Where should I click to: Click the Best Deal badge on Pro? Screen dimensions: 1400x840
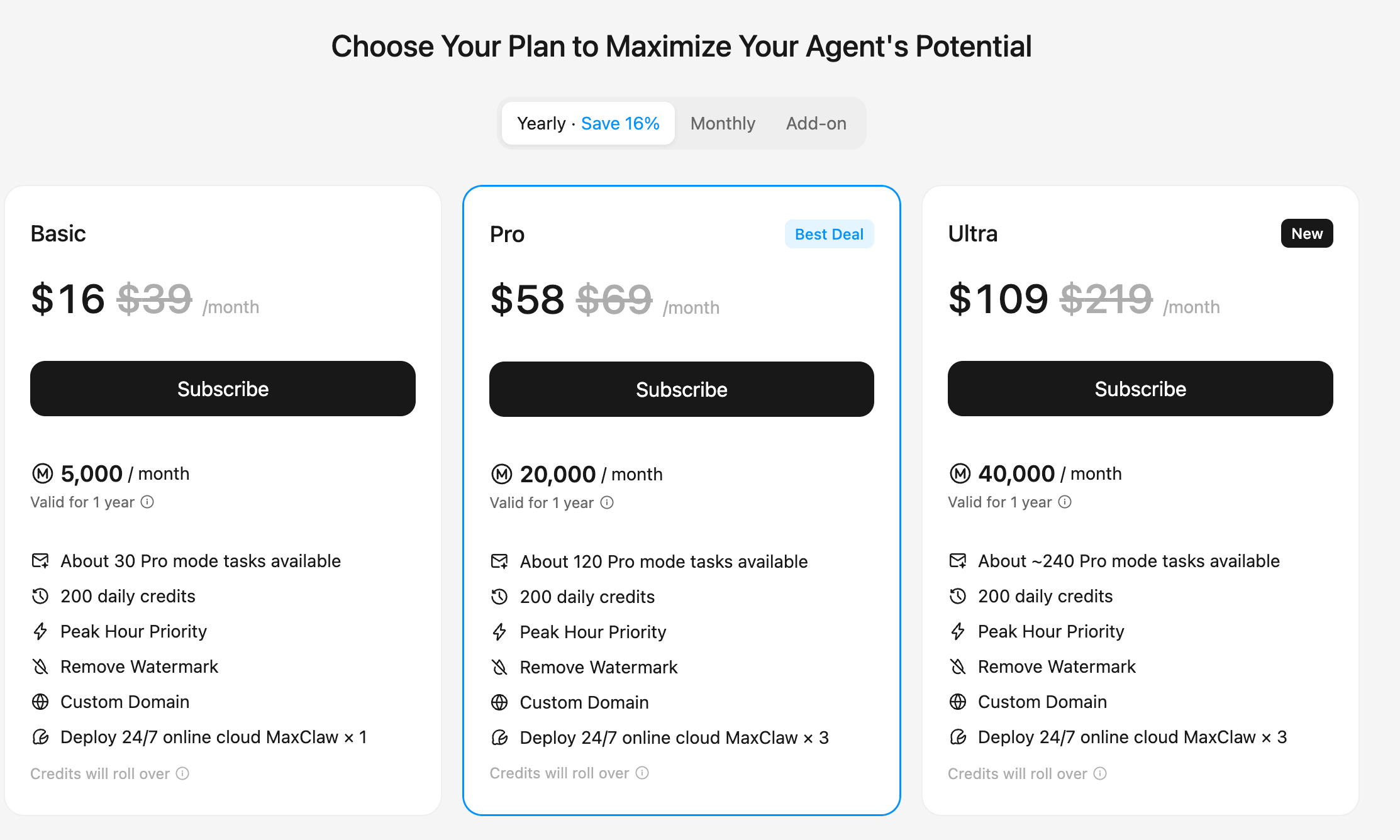click(x=829, y=234)
